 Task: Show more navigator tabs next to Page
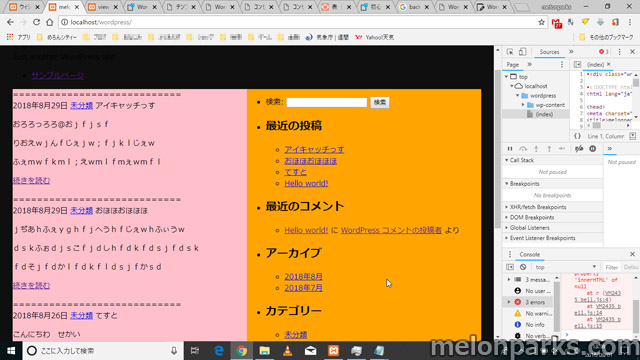[529, 64]
